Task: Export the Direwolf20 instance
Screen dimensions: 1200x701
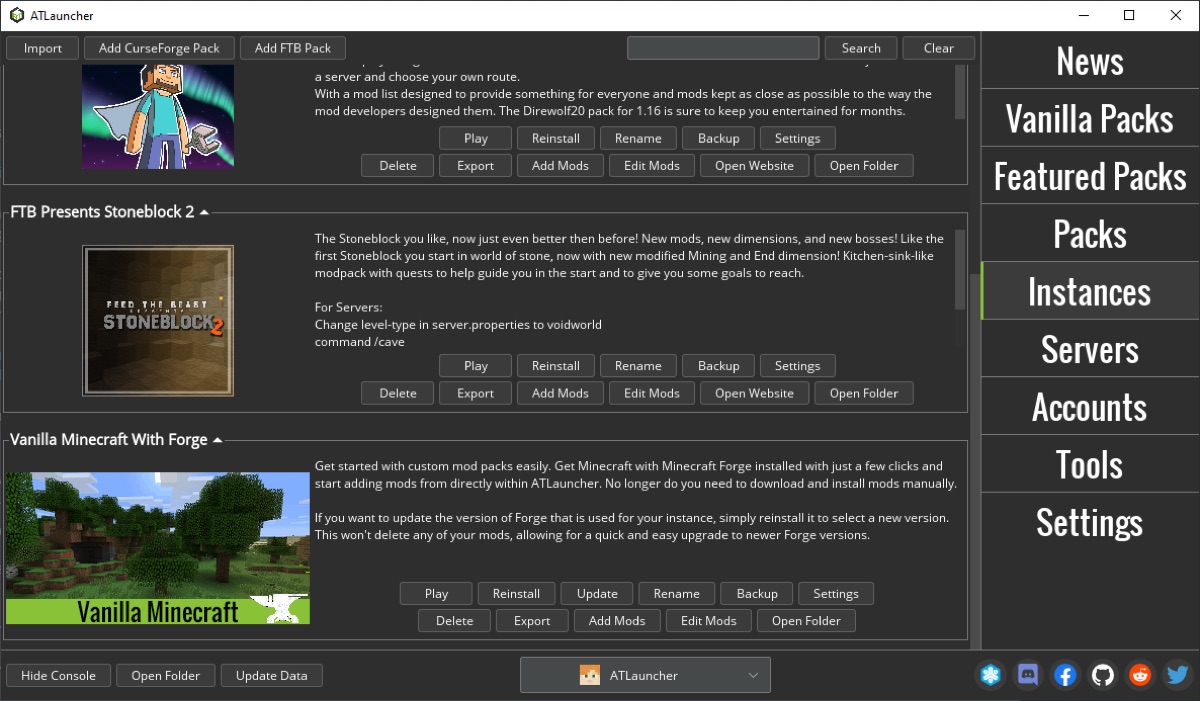Action: (x=476, y=166)
